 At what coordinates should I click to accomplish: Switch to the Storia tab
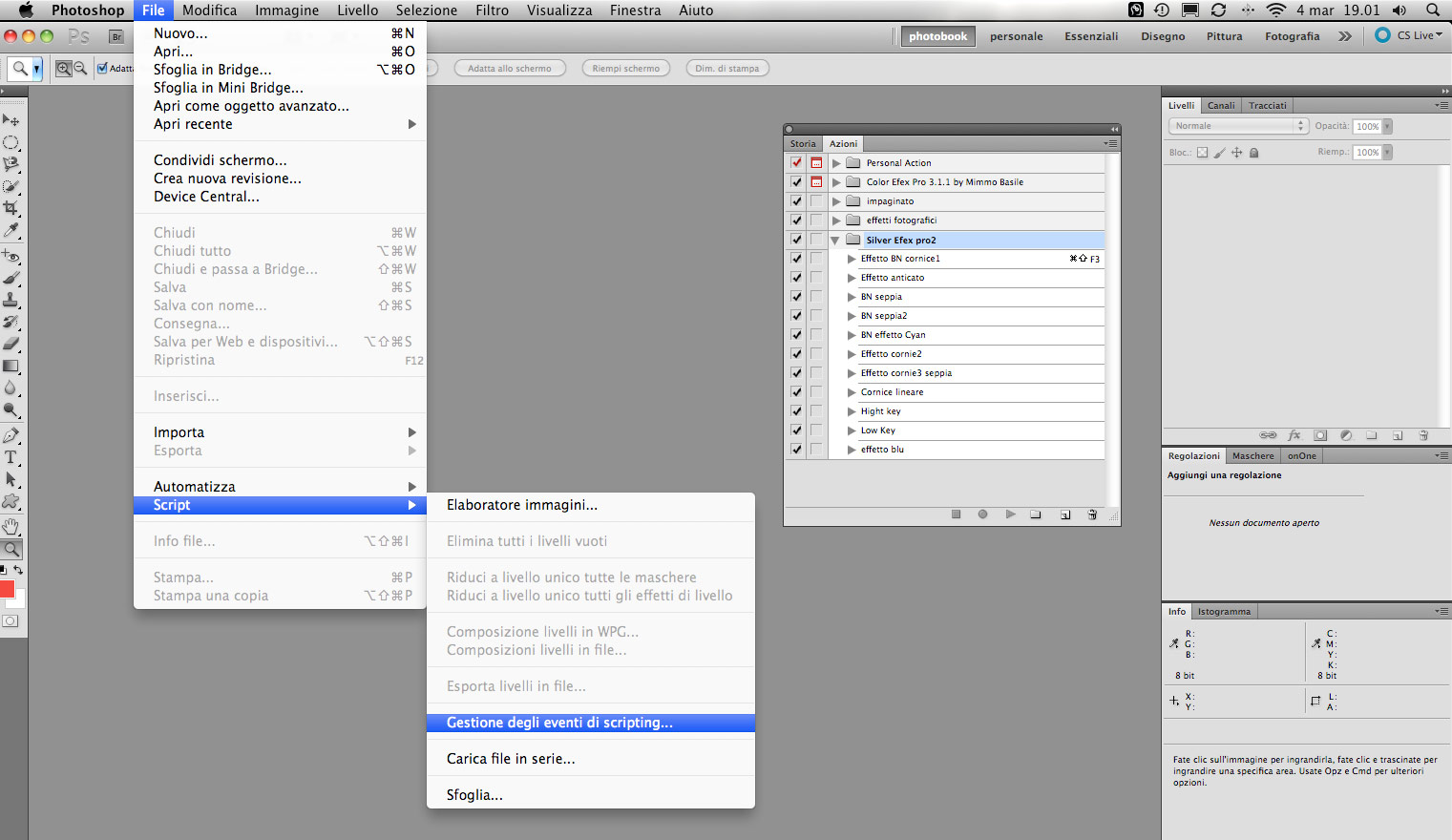point(803,143)
